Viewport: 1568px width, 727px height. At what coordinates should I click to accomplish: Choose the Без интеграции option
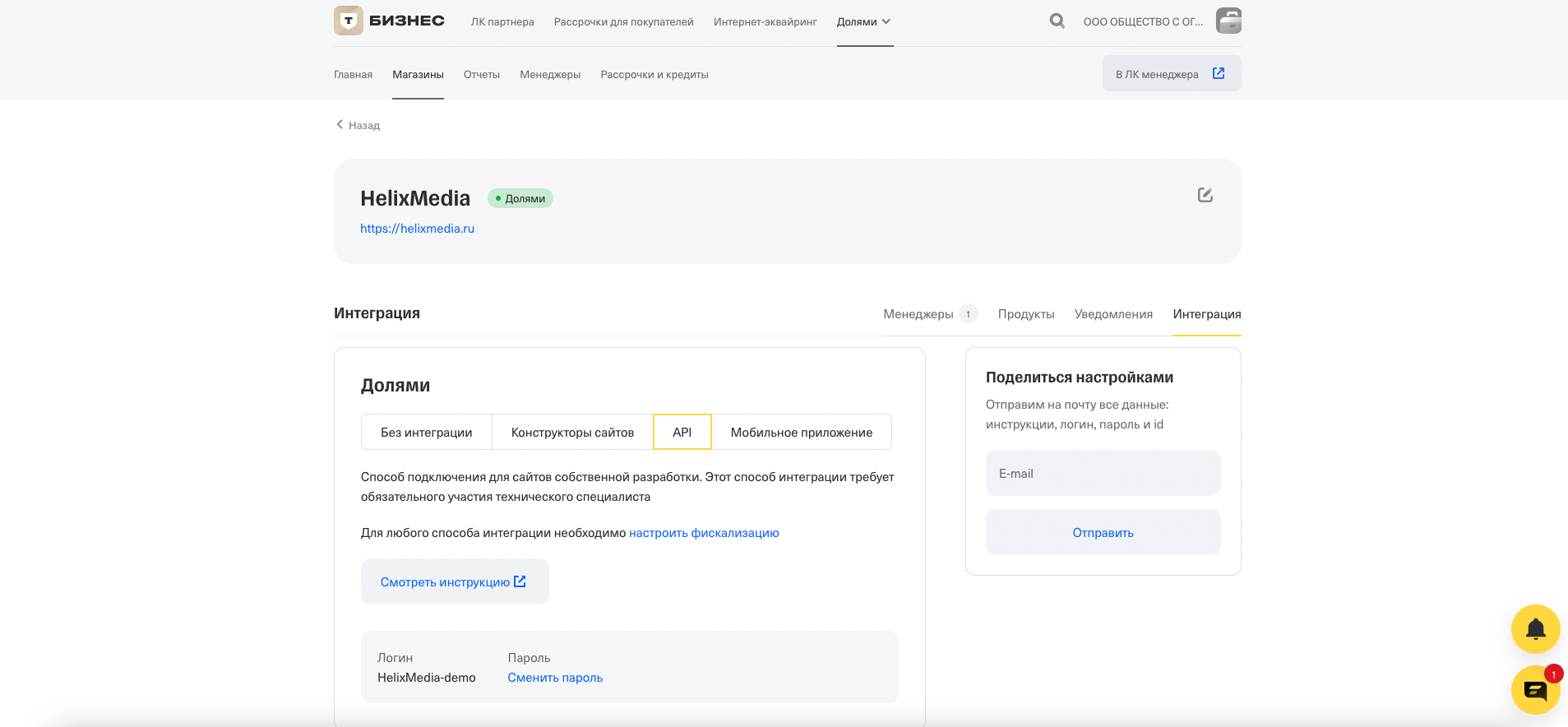pos(426,432)
